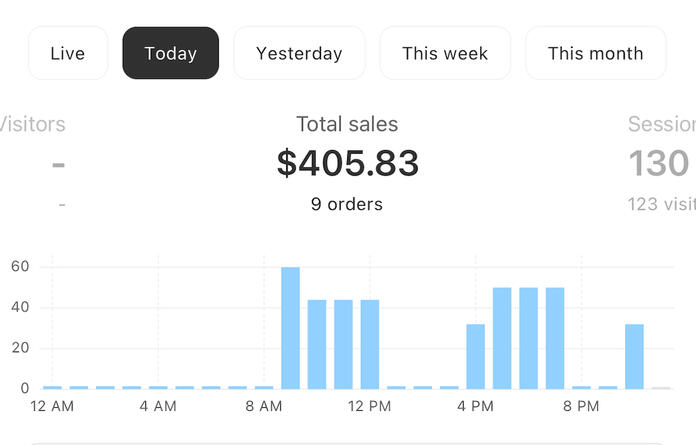This screenshot has height=445, width=696.
Task: Click the last tall bar after 8 PM
Action: (634, 356)
